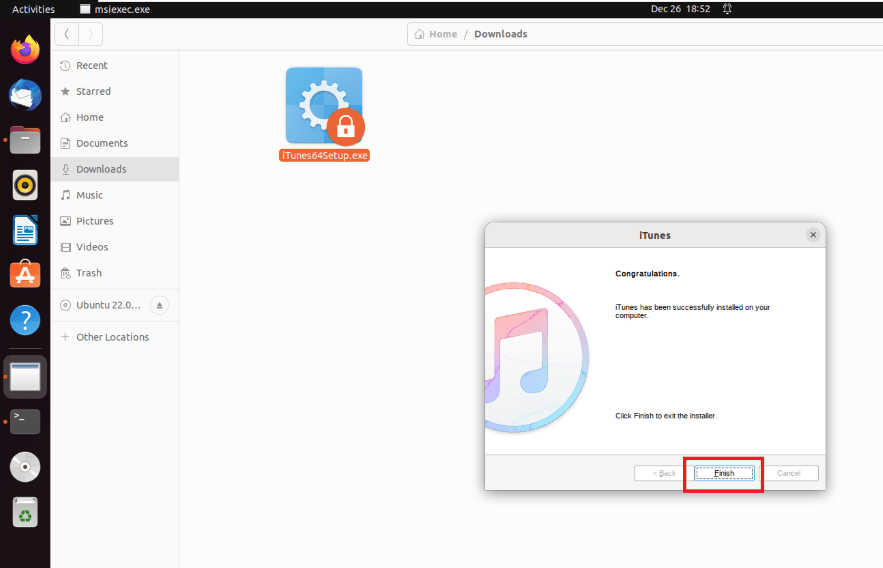Open Other Locations in sidebar
This screenshot has height=568, width=883.
pos(115,337)
